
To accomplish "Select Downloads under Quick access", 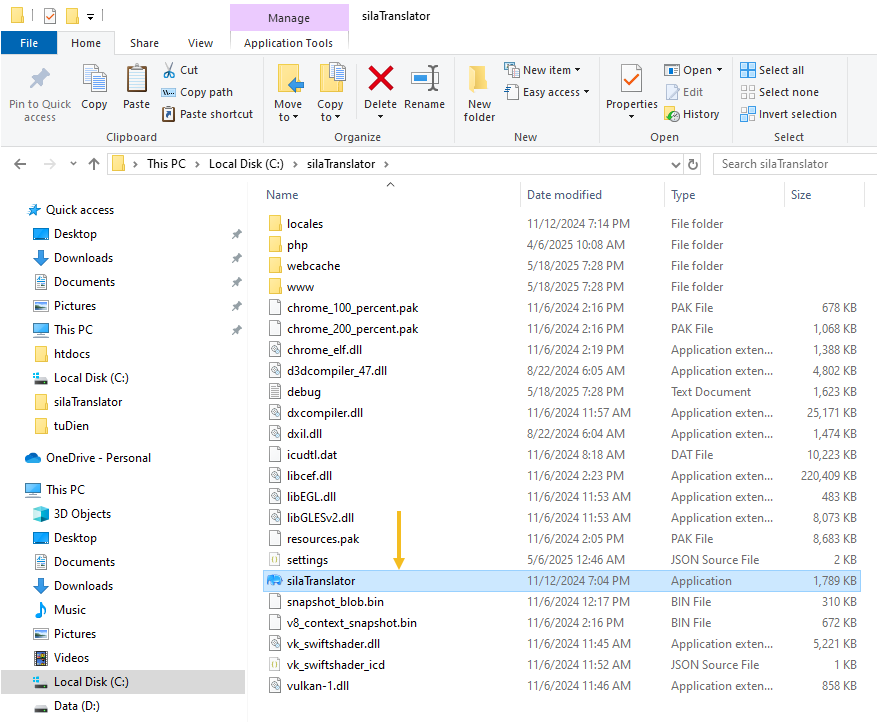I will point(83,258).
